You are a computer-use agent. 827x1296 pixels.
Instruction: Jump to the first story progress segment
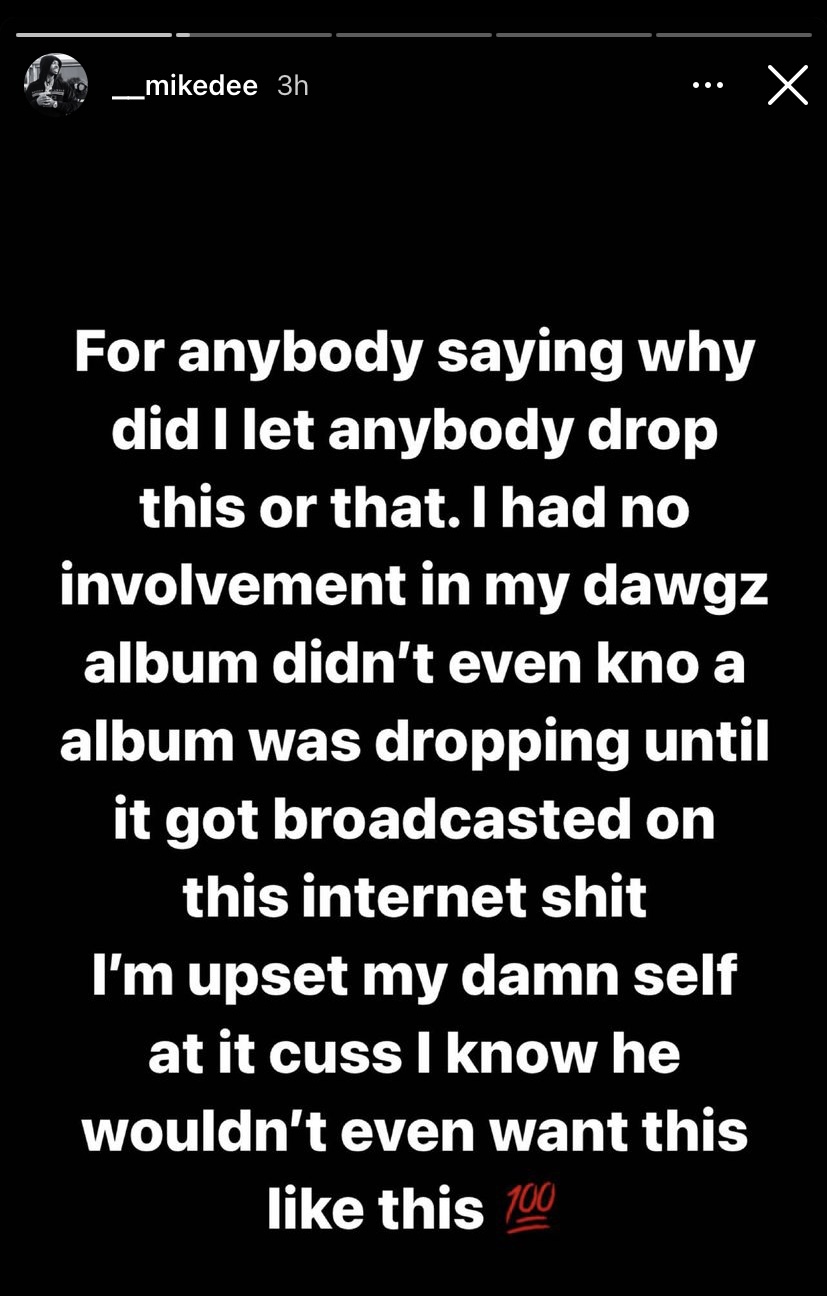coord(94,35)
